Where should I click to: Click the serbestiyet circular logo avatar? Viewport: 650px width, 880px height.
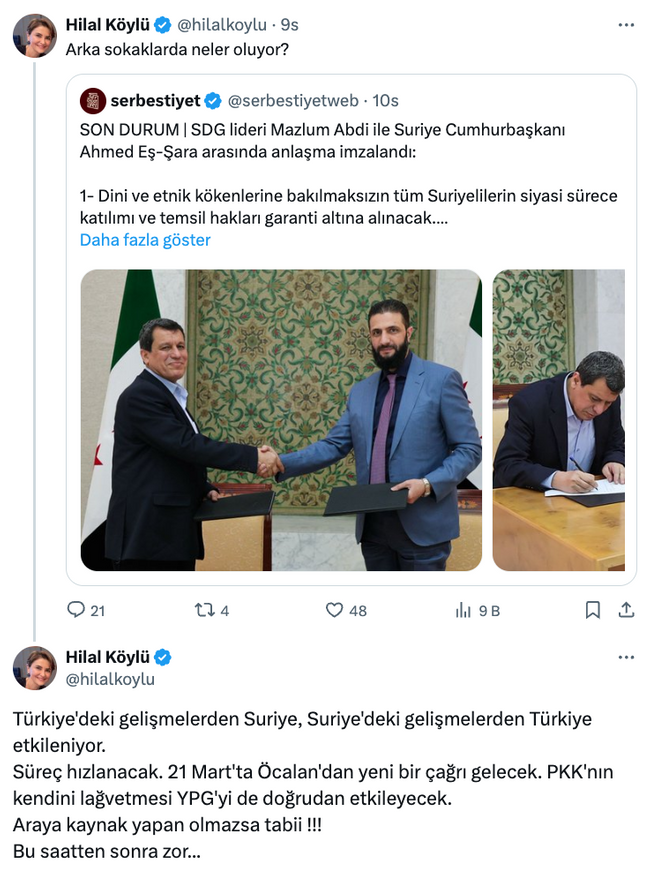pos(91,100)
